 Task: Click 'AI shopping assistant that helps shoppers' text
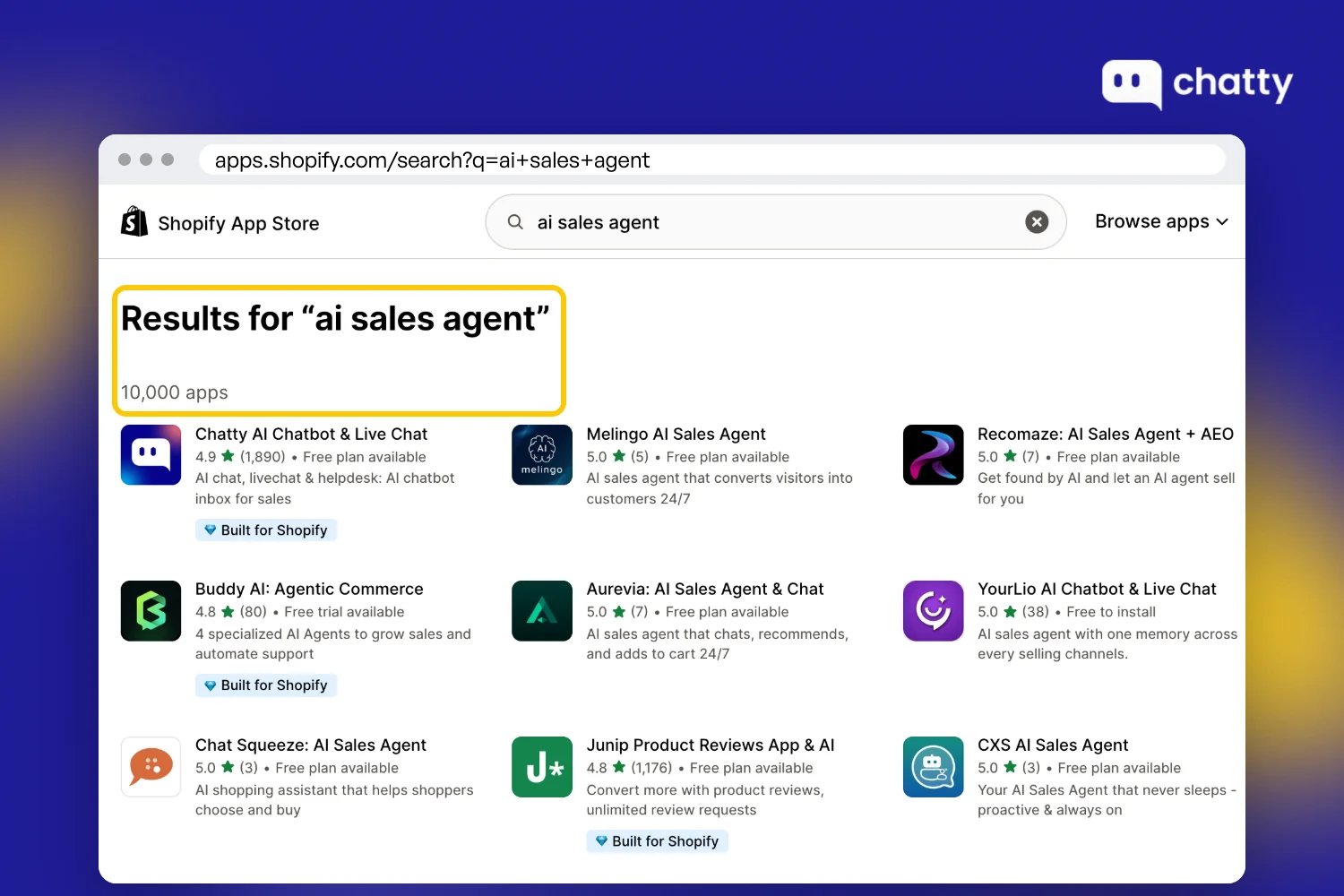pos(334,800)
